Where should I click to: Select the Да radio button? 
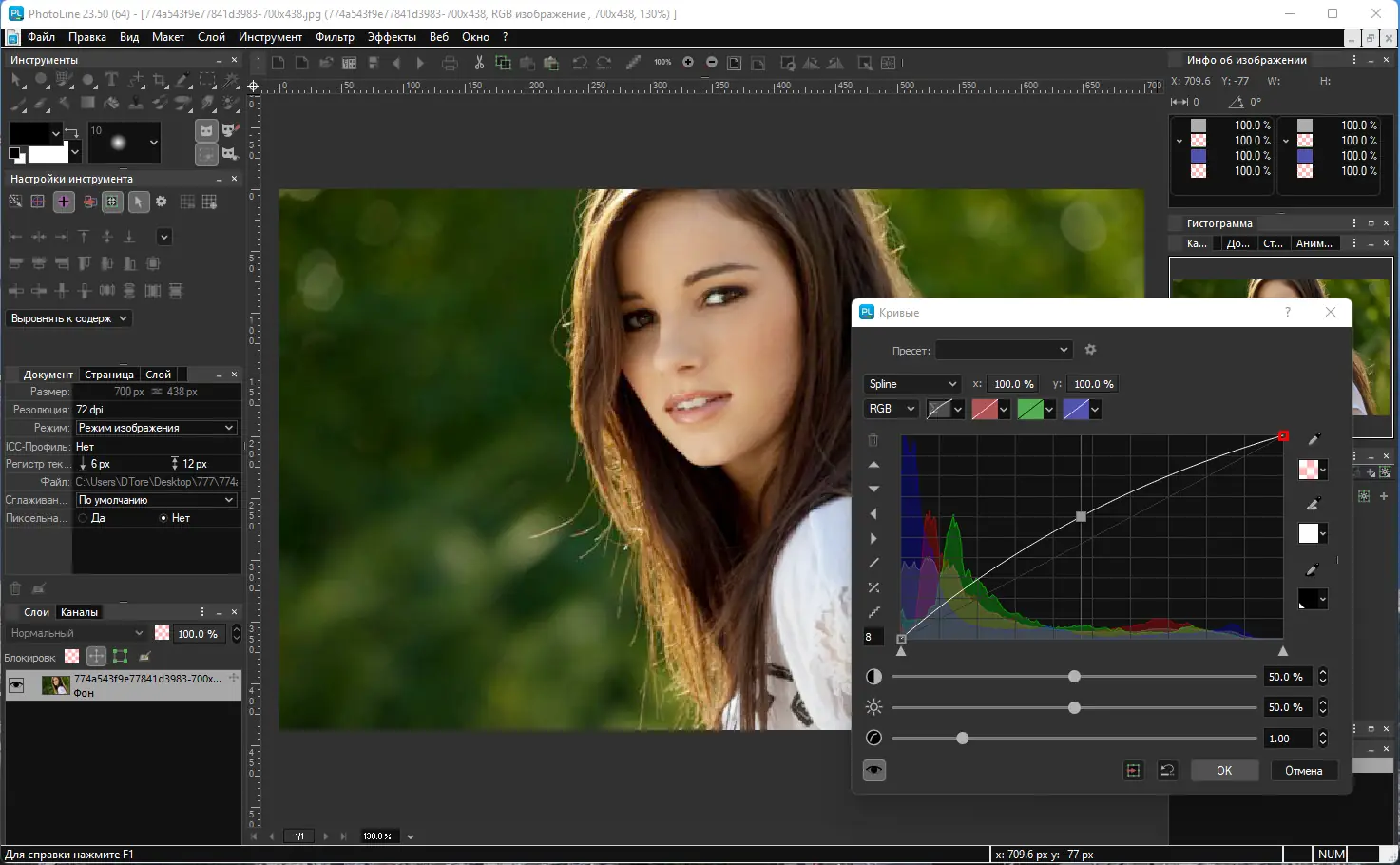coord(84,518)
